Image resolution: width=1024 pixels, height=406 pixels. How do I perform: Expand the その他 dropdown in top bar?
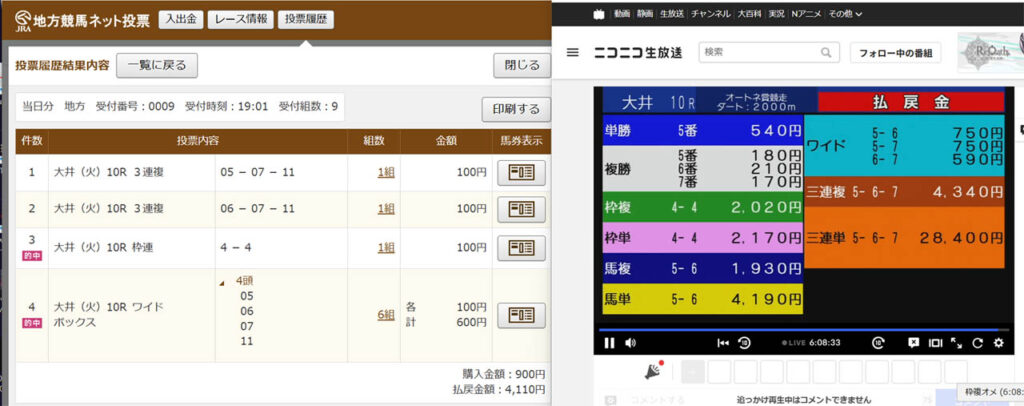pos(845,13)
